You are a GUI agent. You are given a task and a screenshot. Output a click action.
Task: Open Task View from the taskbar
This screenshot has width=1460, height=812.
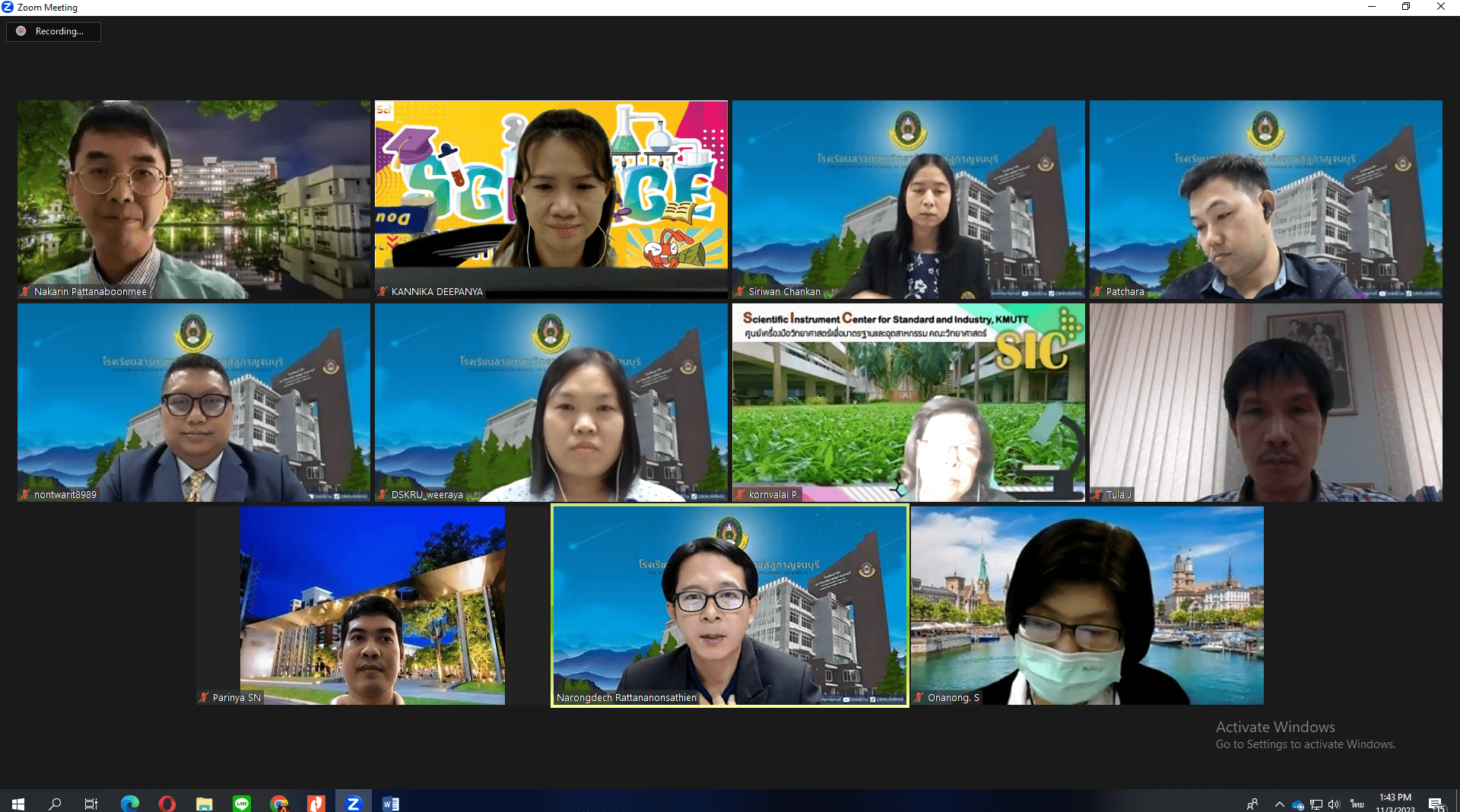pyautogui.click(x=90, y=804)
